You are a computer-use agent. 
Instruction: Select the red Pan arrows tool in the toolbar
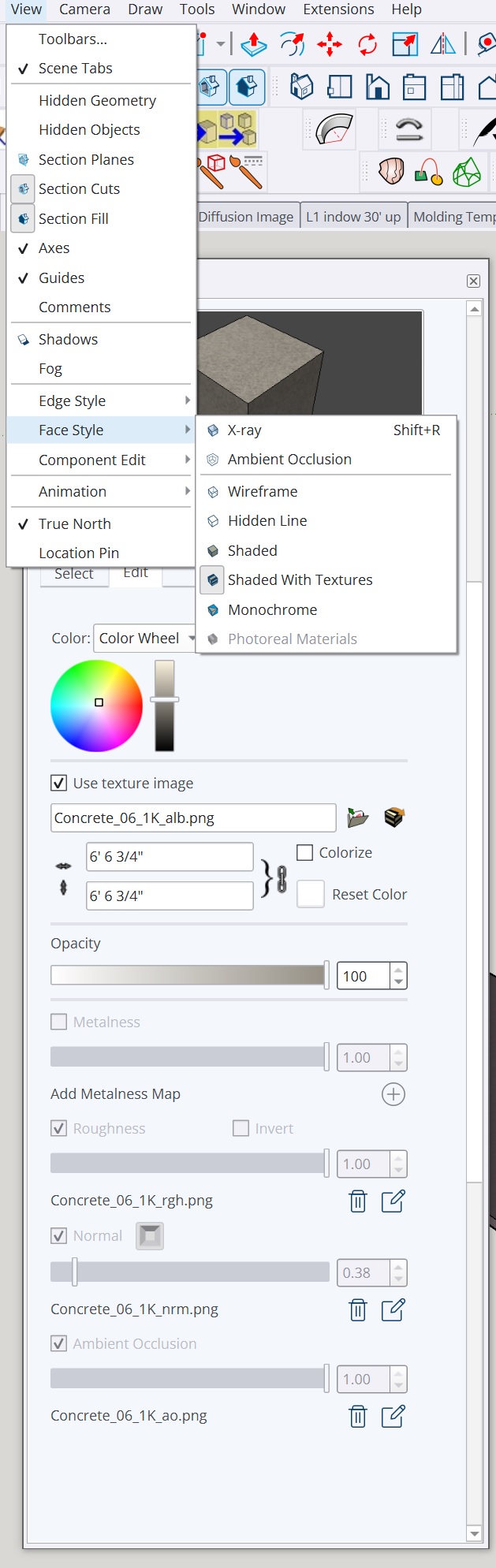click(x=329, y=44)
